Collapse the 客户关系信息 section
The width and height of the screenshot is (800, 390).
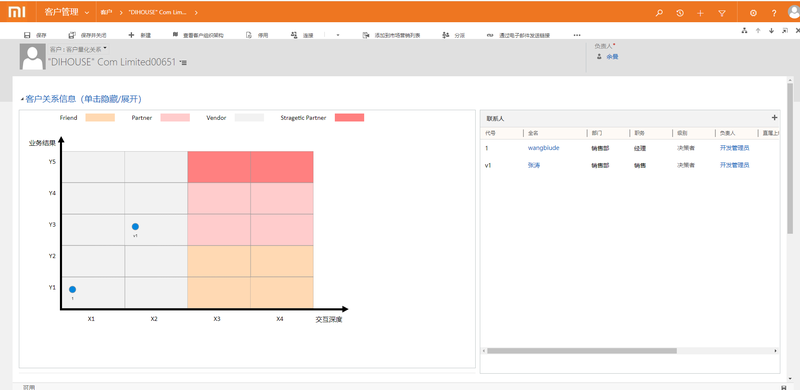(81, 99)
